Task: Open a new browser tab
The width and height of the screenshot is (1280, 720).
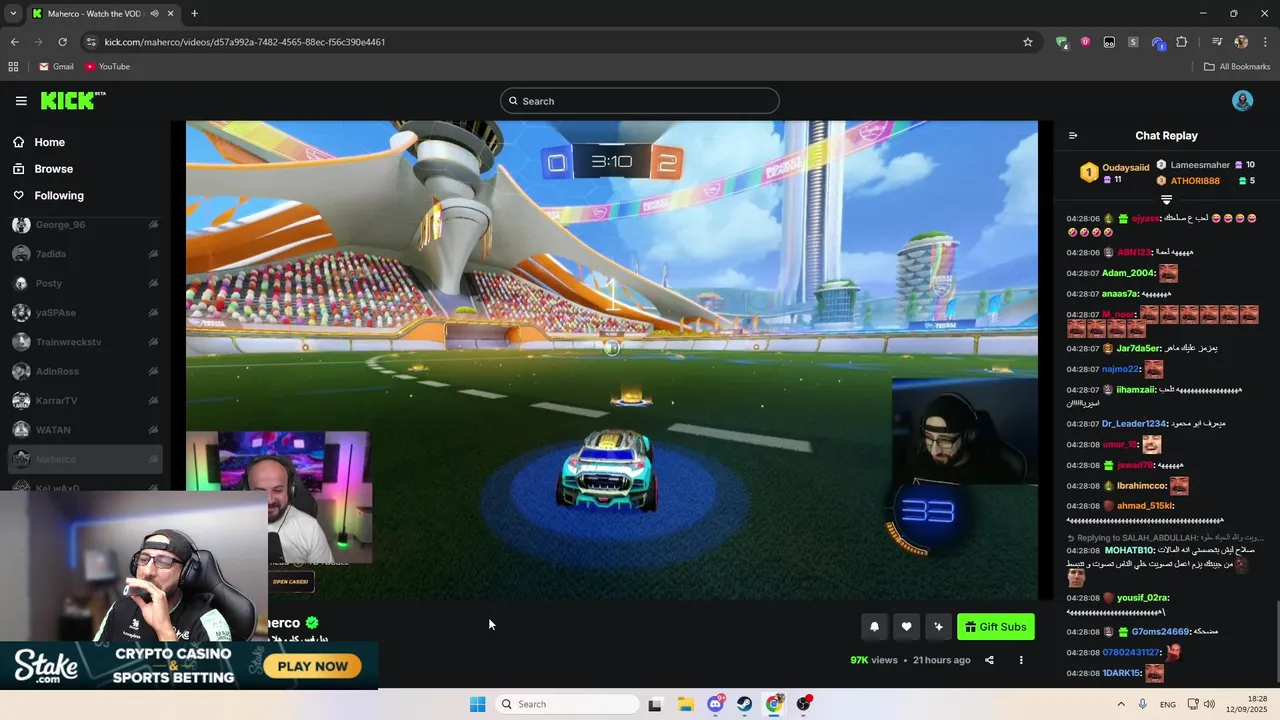Action: (194, 14)
